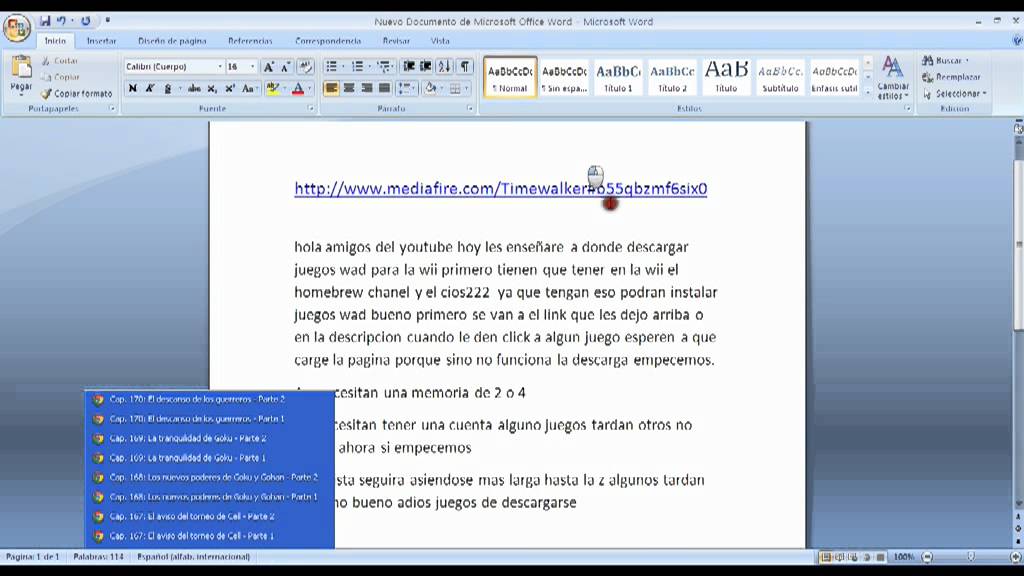Expand the Portapapeles dialog launcher
This screenshot has height=576, width=1024.
click(x=112, y=108)
